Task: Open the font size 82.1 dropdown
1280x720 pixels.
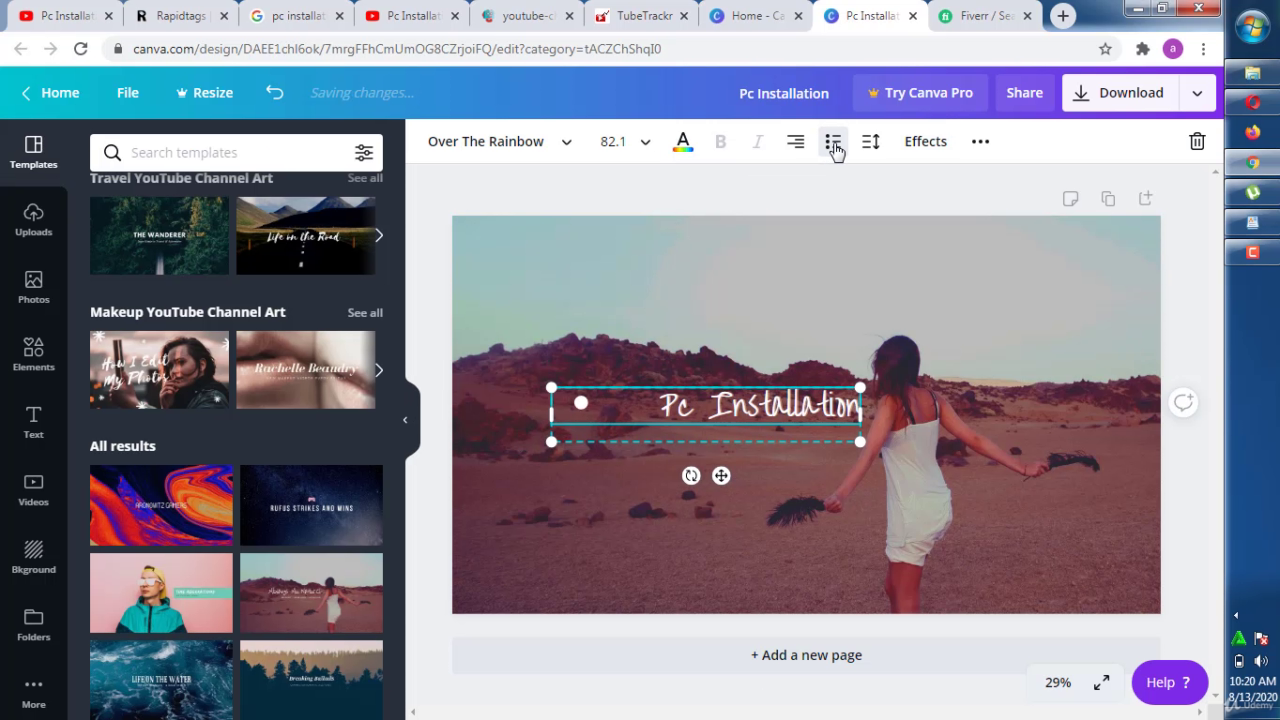Action: click(x=625, y=142)
